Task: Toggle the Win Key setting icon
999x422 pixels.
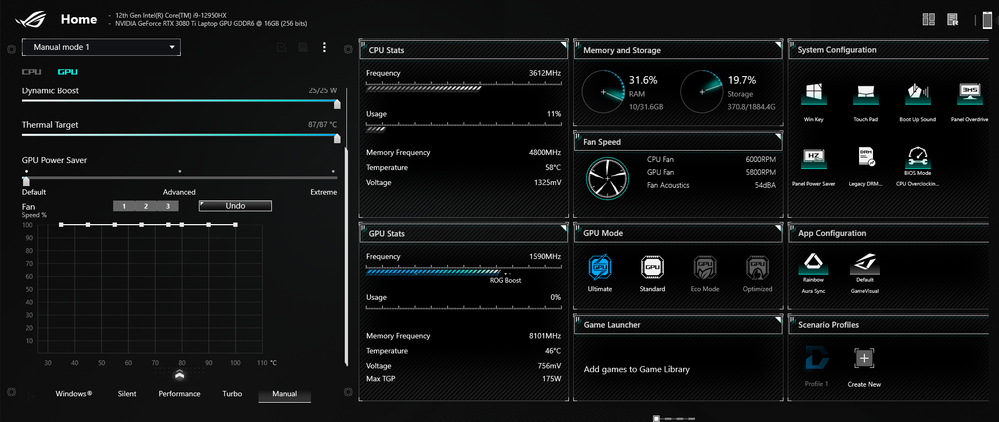Action: coord(814,94)
